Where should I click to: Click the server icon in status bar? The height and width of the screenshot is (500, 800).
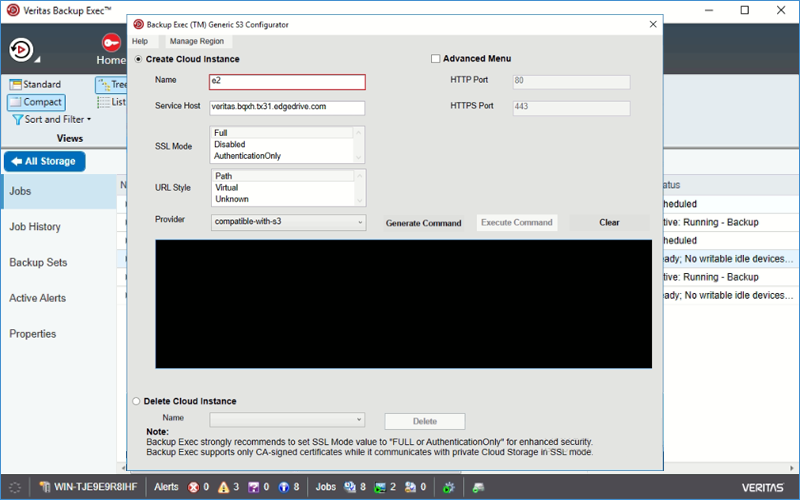click(x=45, y=487)
